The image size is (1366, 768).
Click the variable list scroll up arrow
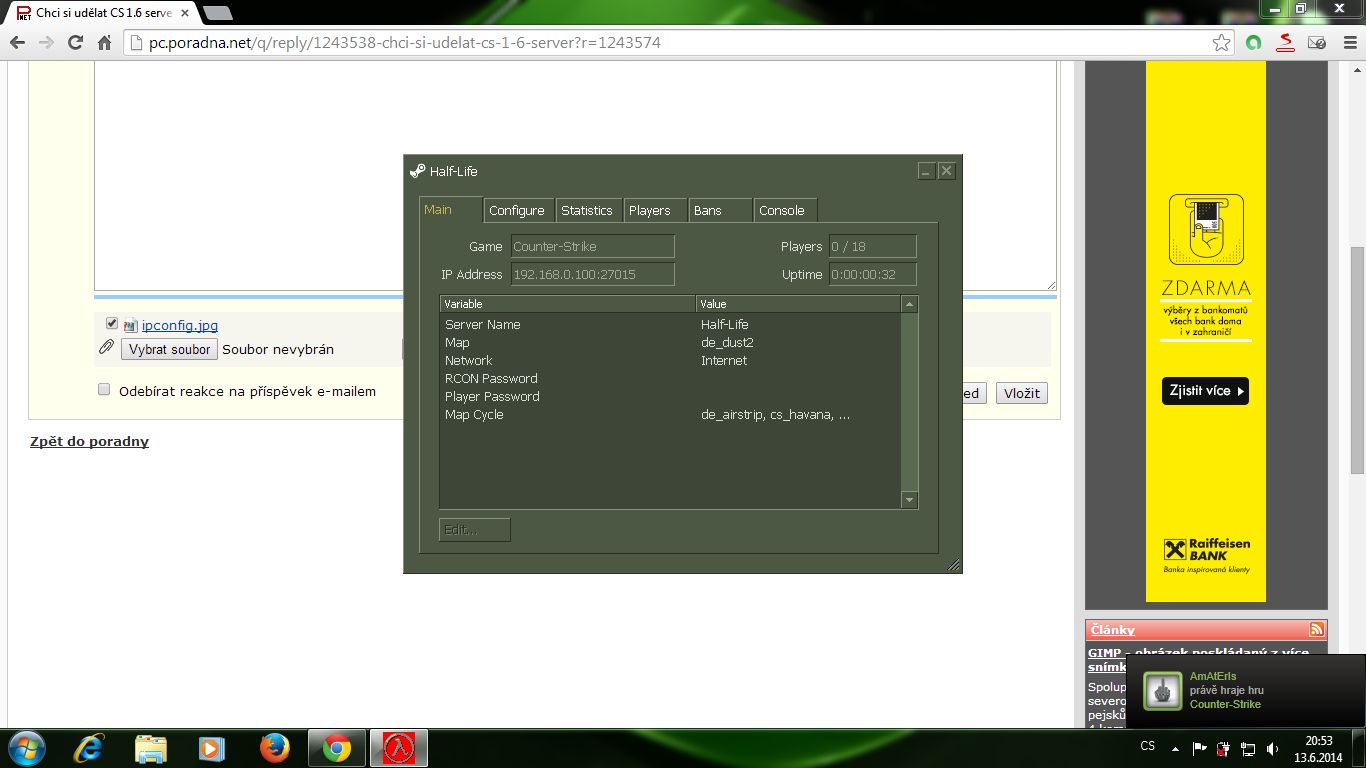[x=909, y=304]
